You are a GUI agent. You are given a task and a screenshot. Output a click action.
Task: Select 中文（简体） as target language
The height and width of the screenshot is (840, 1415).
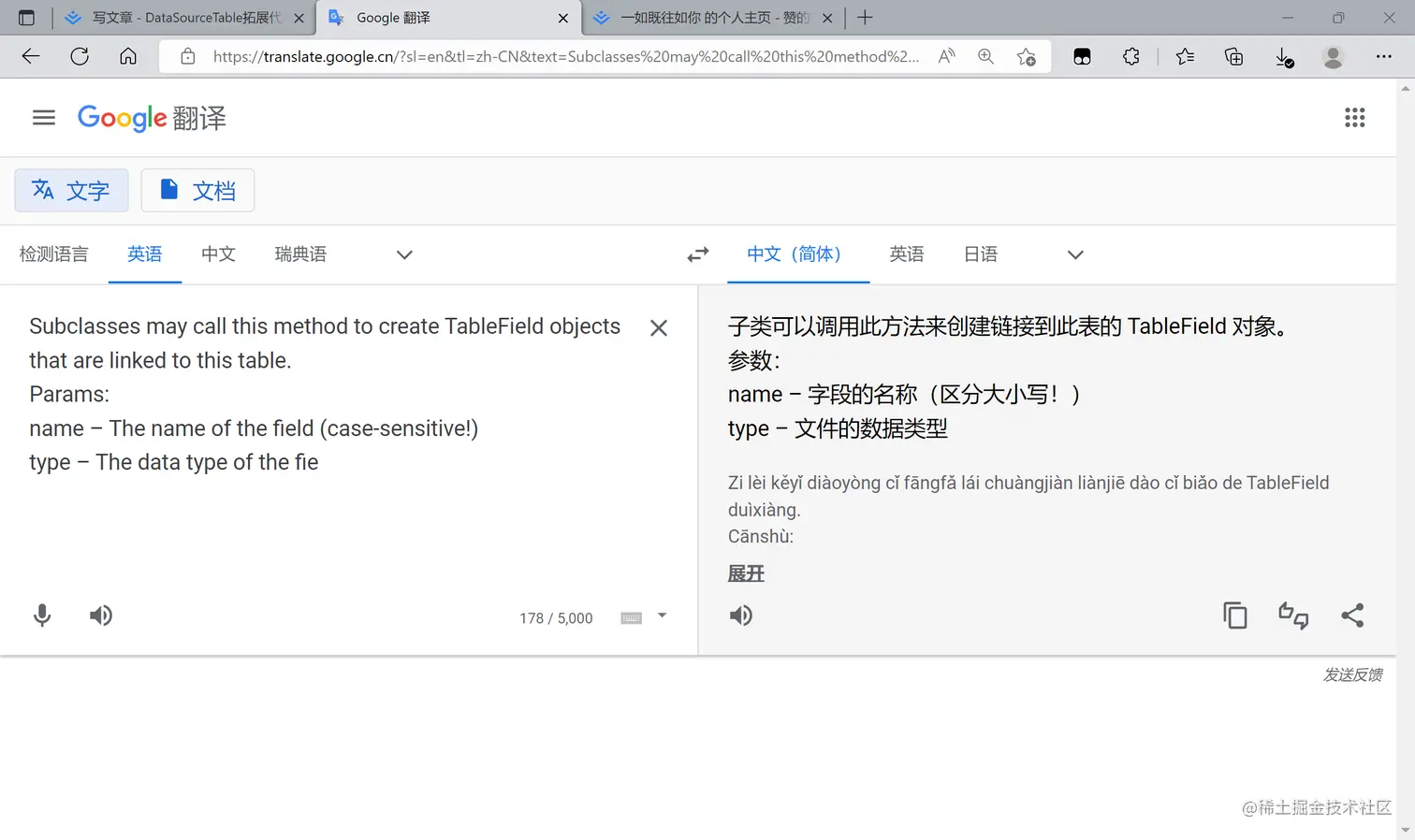coord(798,254)
